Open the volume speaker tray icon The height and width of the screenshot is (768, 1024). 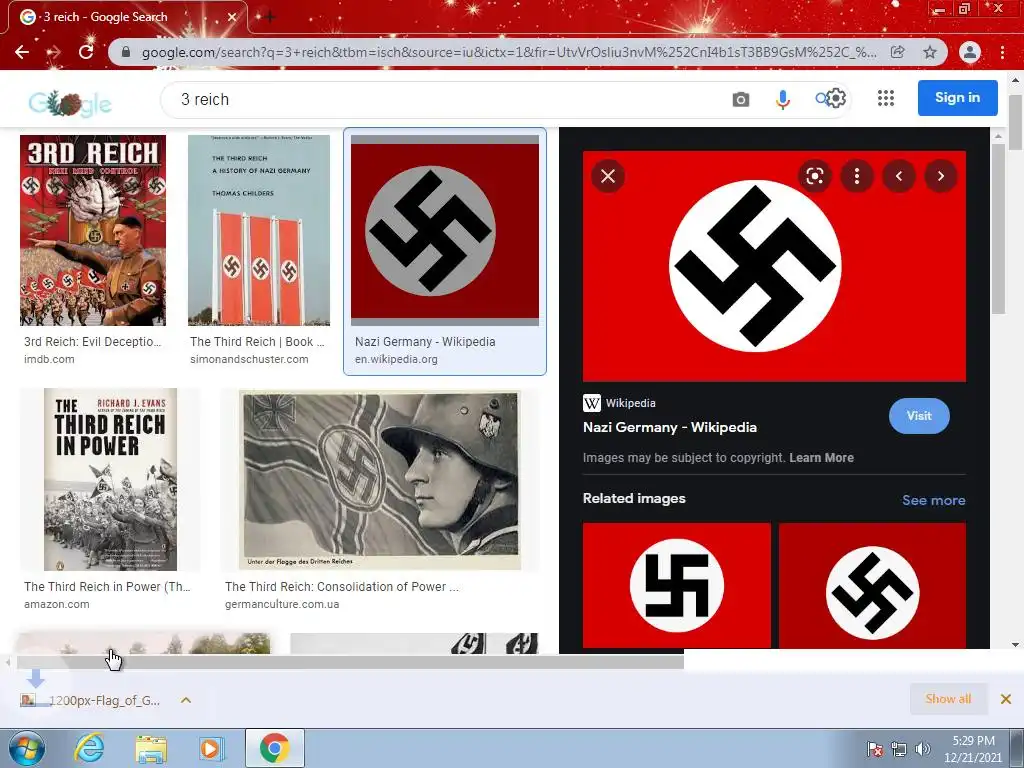[x=922, y=749]
